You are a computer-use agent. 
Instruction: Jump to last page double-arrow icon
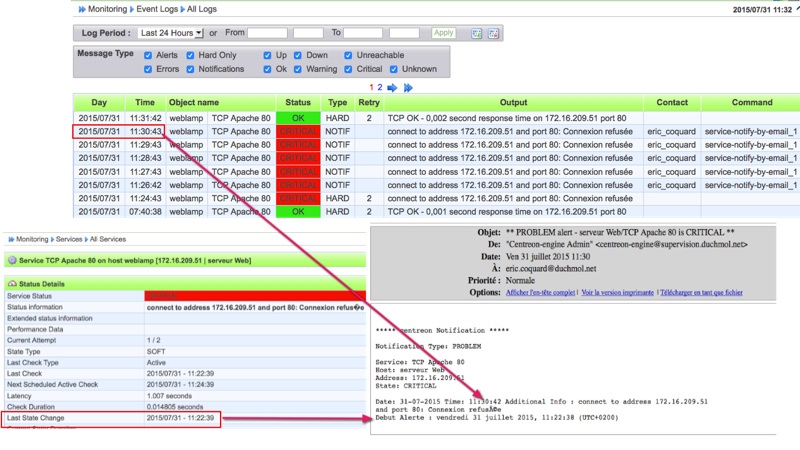pos(407,88)
